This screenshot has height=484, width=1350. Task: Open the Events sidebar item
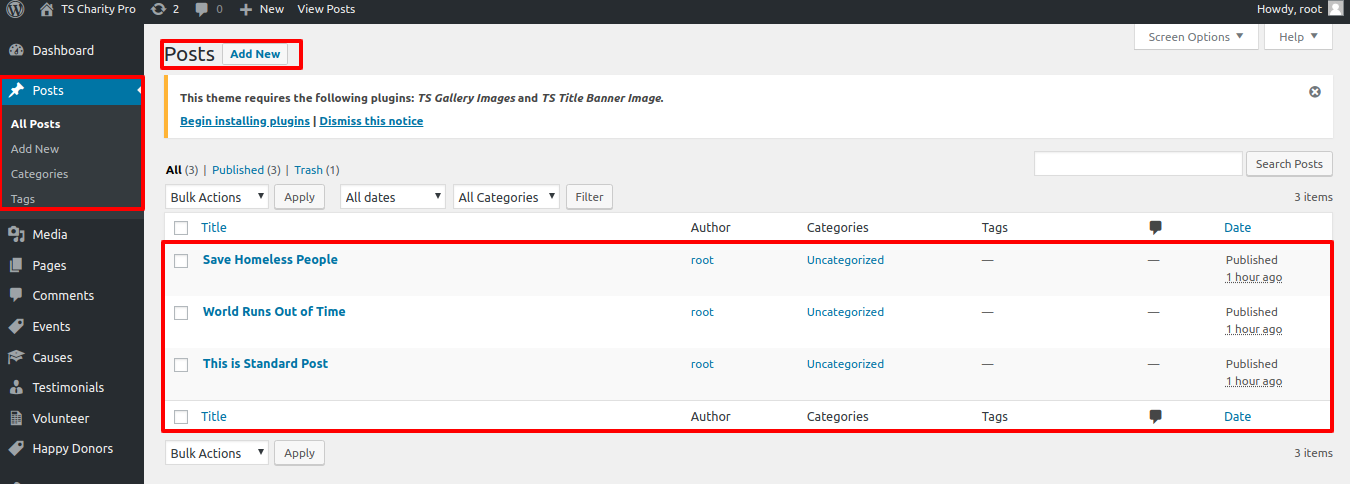tap(51, 326)
